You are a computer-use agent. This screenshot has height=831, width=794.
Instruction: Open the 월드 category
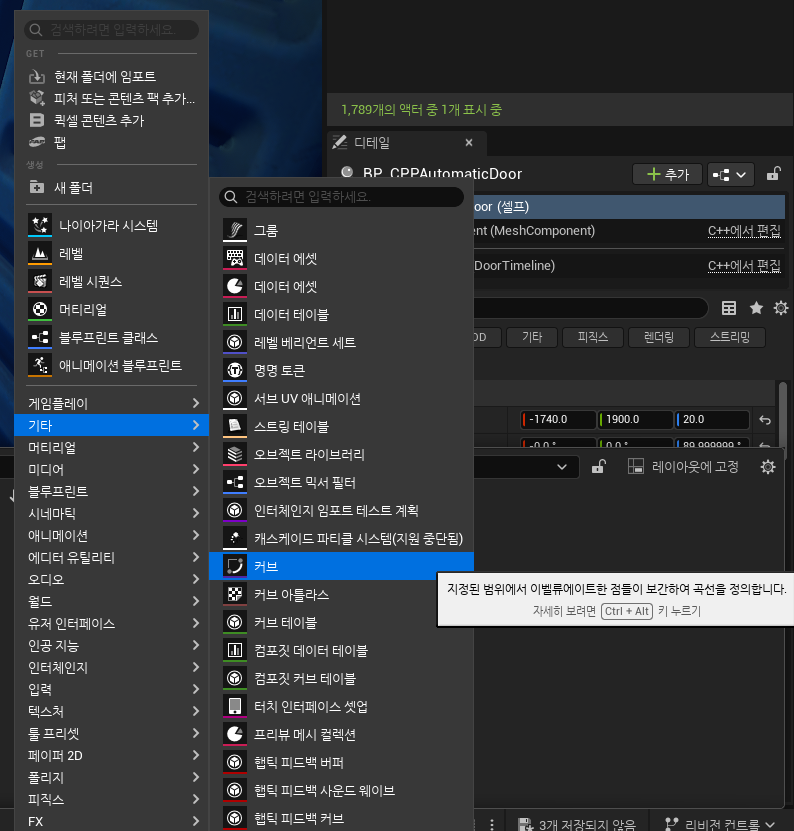(111, 602)
